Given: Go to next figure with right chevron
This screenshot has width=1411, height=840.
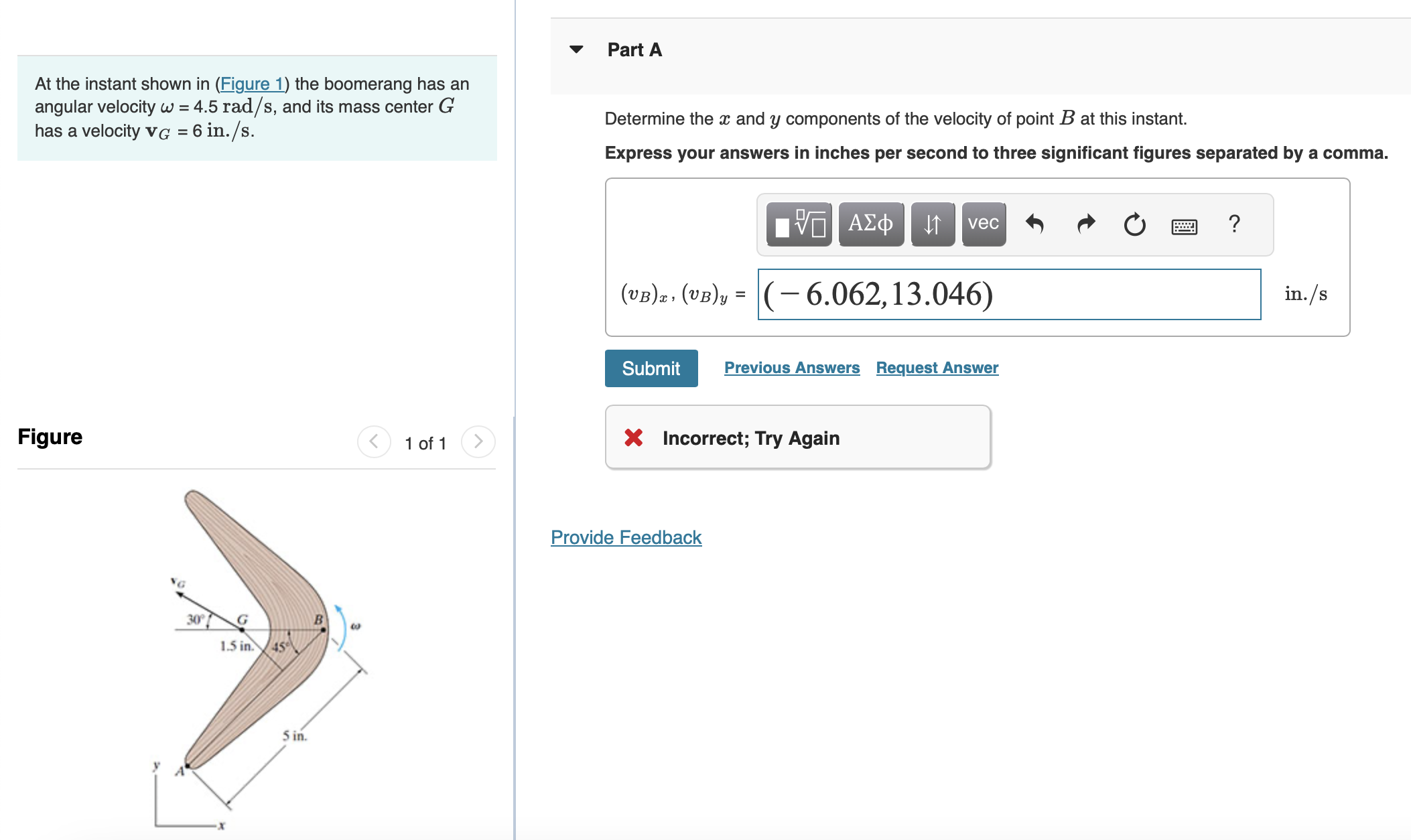Looking at the screenshot, I should 478,441.
